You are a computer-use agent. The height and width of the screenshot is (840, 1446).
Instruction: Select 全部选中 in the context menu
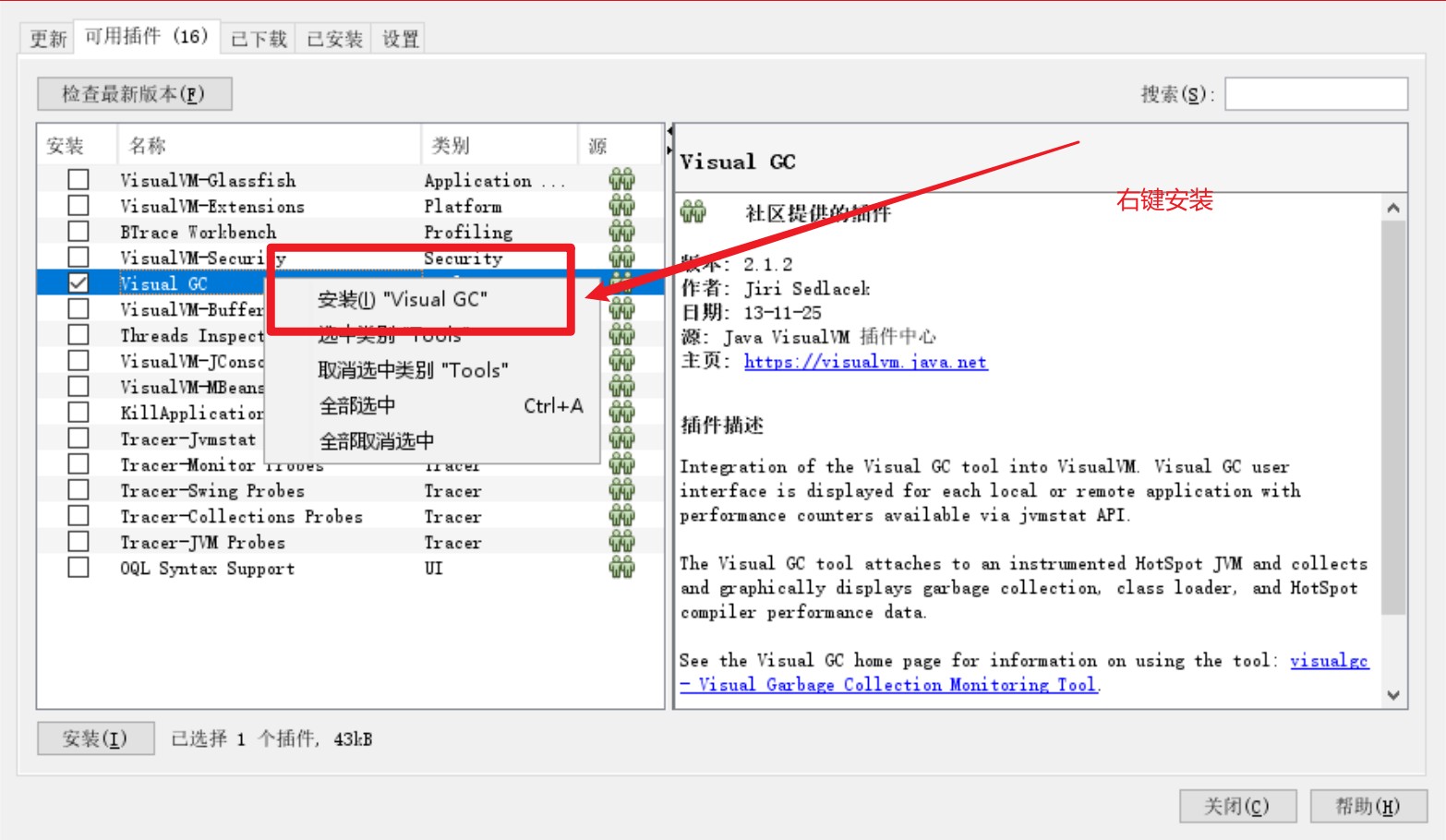432,405
